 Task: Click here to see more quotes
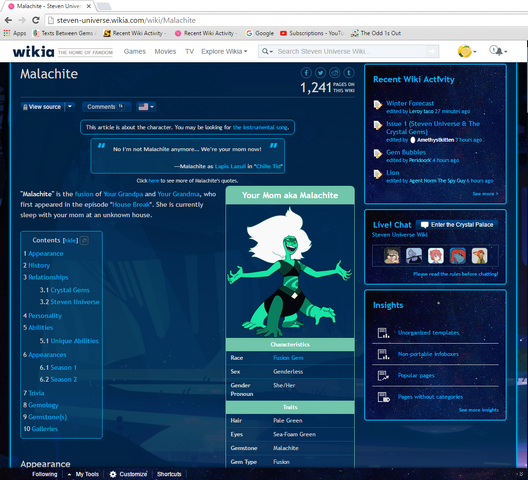pos(154,181)
